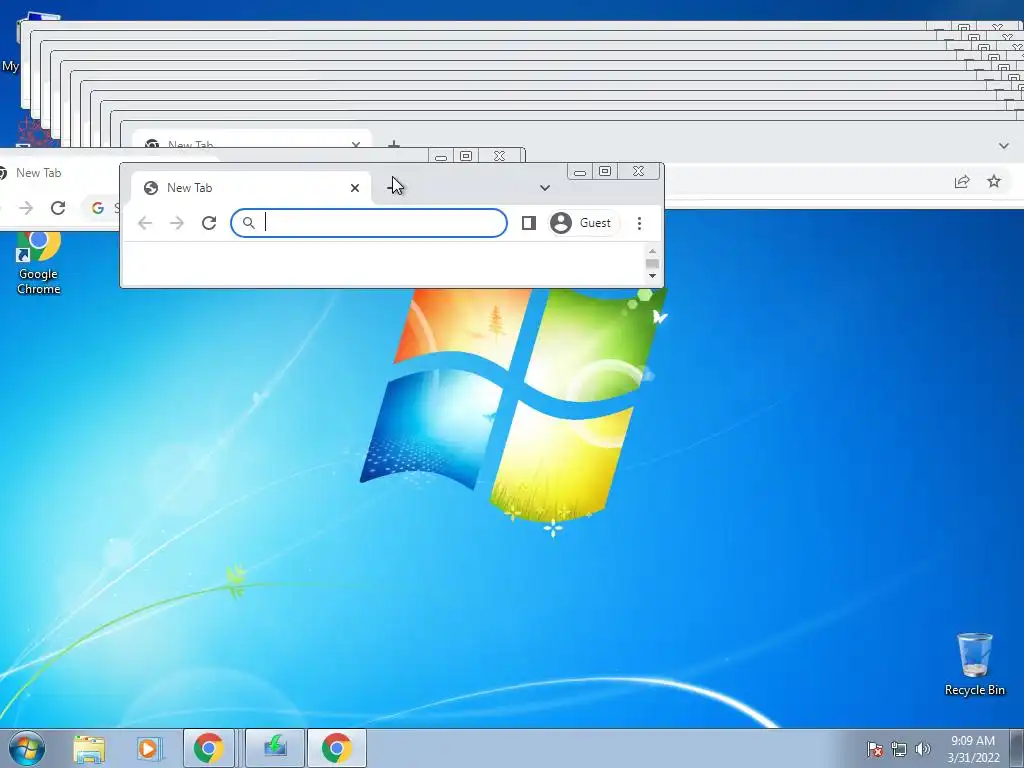Open the installer download taskbar item

pos(275,748)
